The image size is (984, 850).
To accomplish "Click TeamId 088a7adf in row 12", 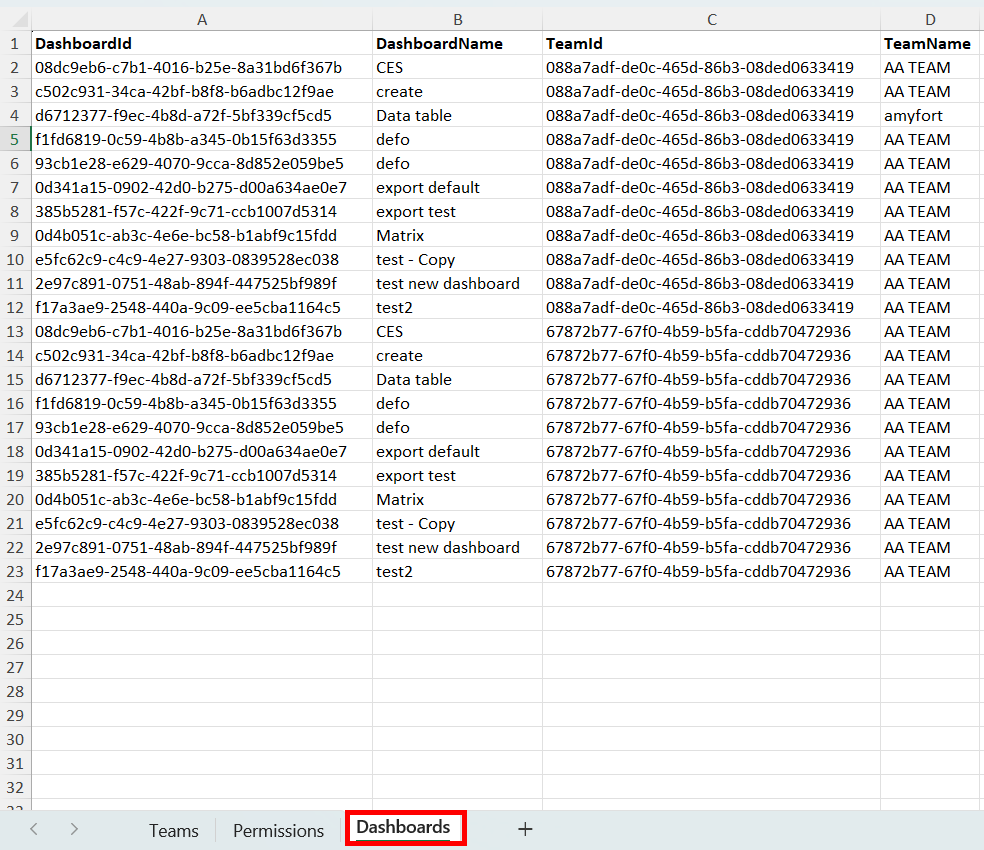I will [x=712, y=308].
